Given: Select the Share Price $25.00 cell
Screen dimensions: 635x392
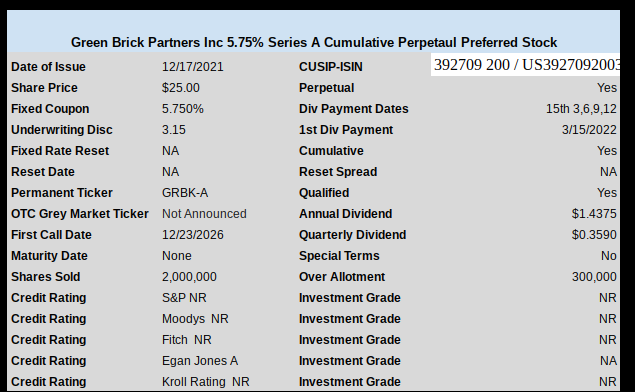Looking at the screenshot, I should [181, 87].
